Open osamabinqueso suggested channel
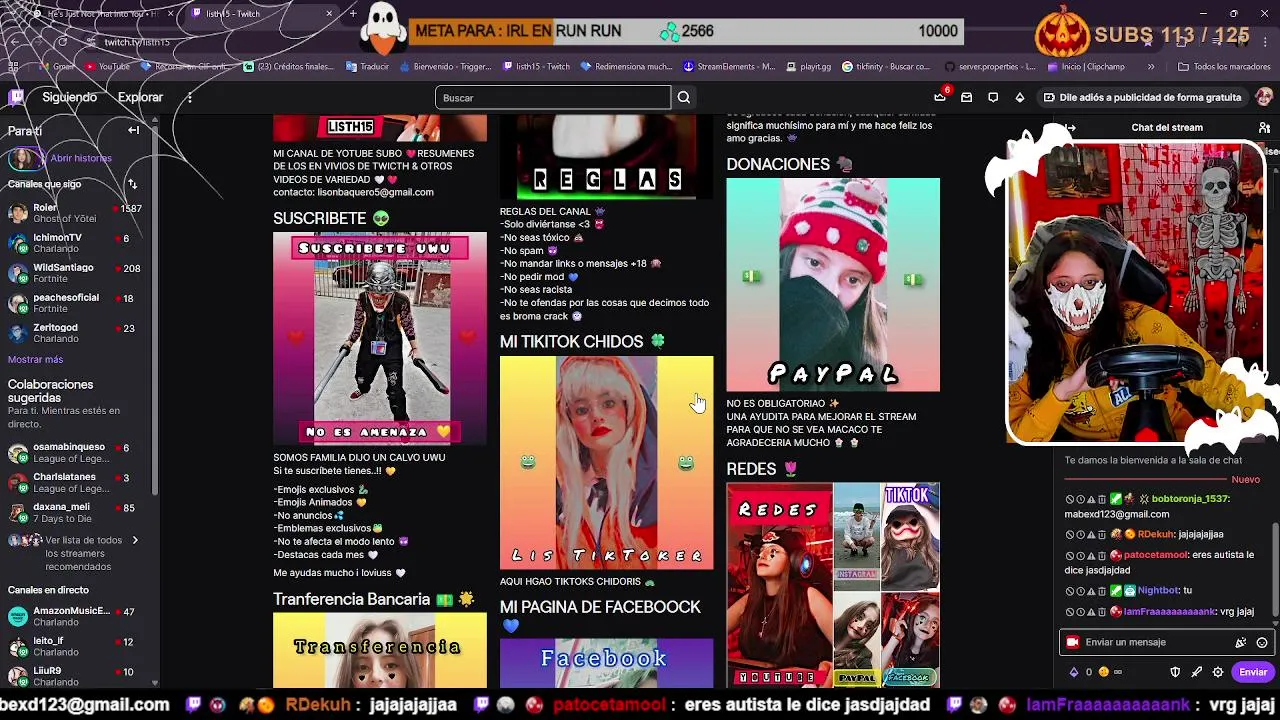The height and width of the screenshot is (720, 1280). 75,453
